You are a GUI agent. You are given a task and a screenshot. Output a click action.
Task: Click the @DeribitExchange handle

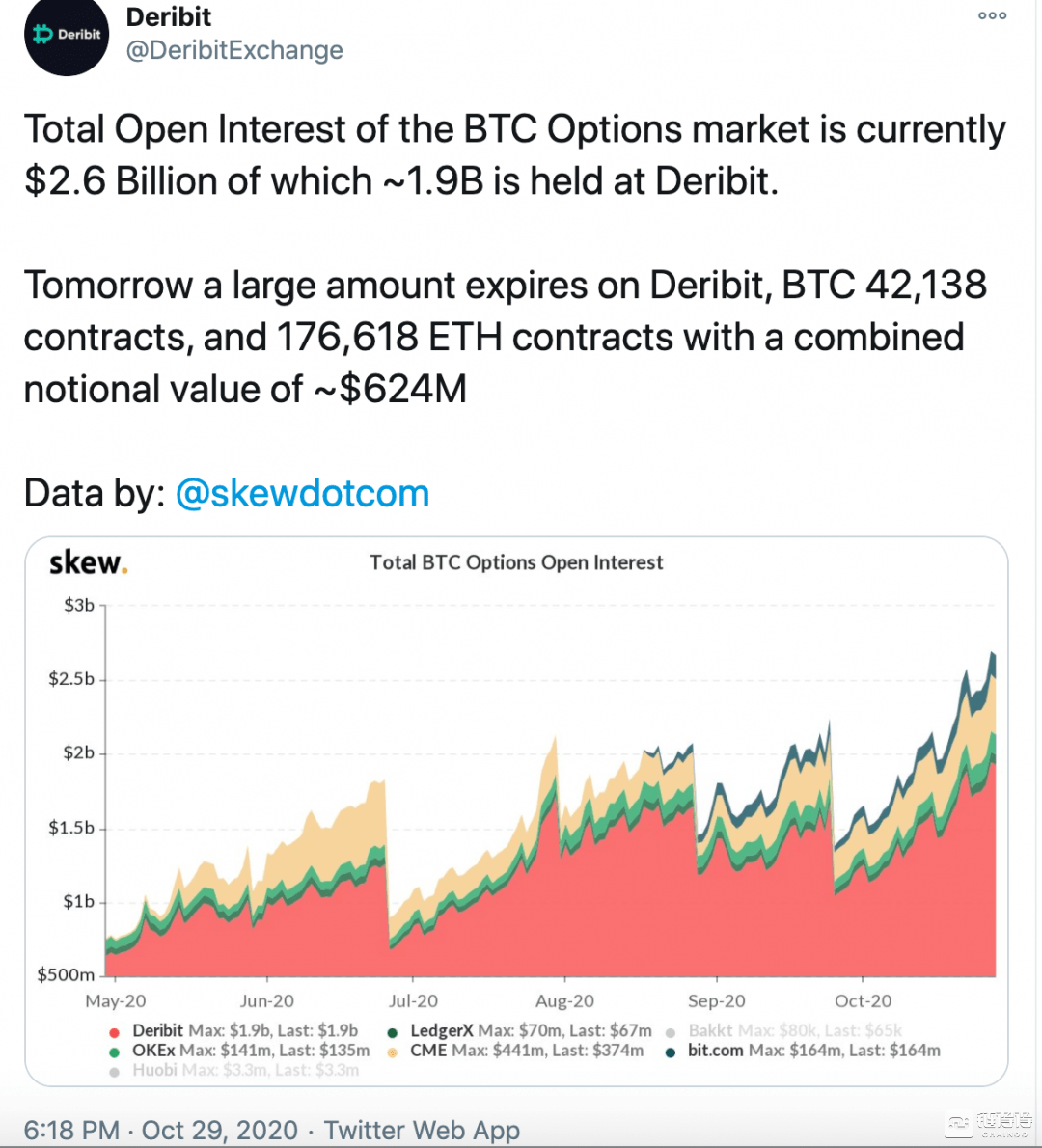[234, 50]
